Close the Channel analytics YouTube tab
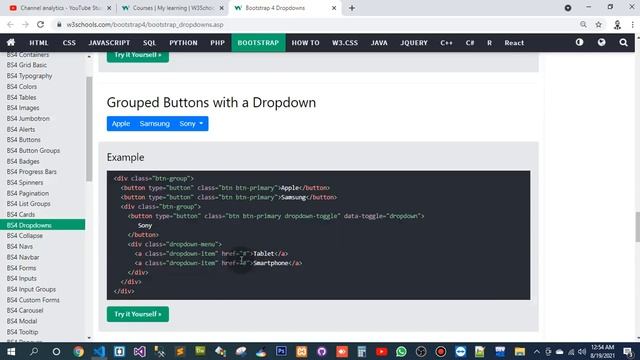Screen dimensions: 640x360 109,8
